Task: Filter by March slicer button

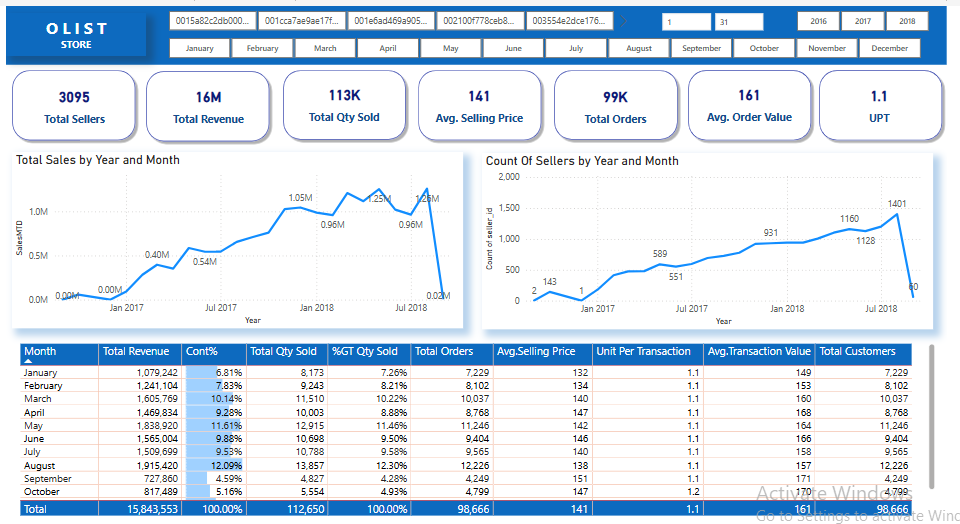Action: [325, 48]
